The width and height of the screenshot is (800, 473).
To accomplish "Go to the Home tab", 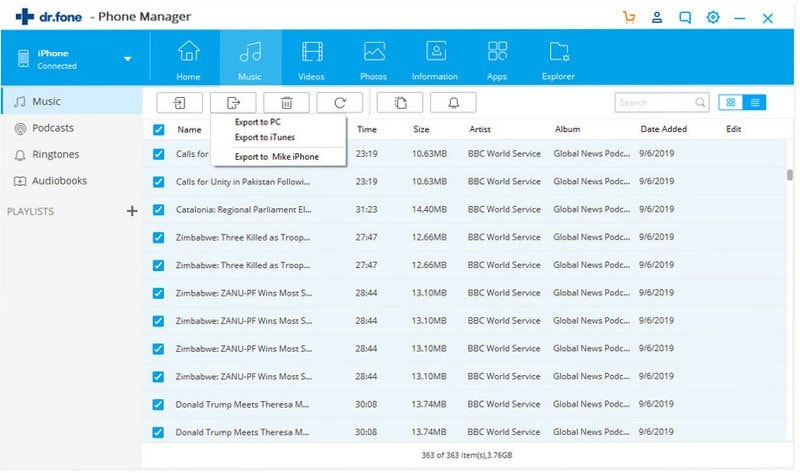I will pyautogui.click(x=188, y=59).
